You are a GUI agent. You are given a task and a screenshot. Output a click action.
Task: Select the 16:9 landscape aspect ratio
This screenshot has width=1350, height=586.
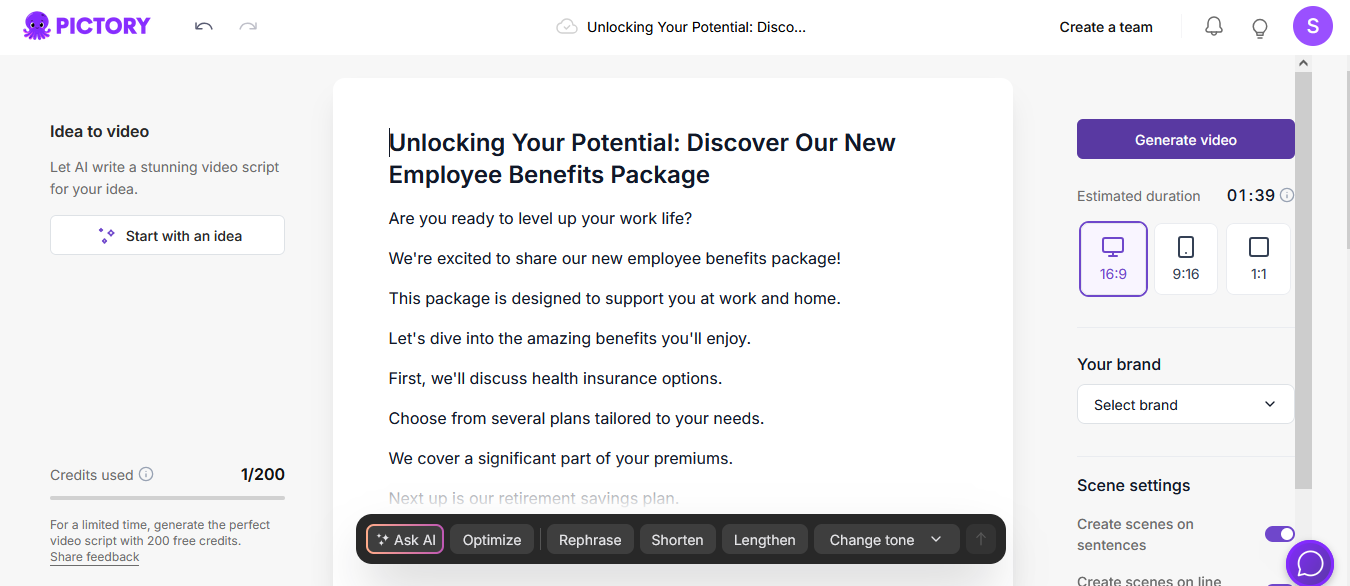pyautogui.click(x=1113, y=259)
